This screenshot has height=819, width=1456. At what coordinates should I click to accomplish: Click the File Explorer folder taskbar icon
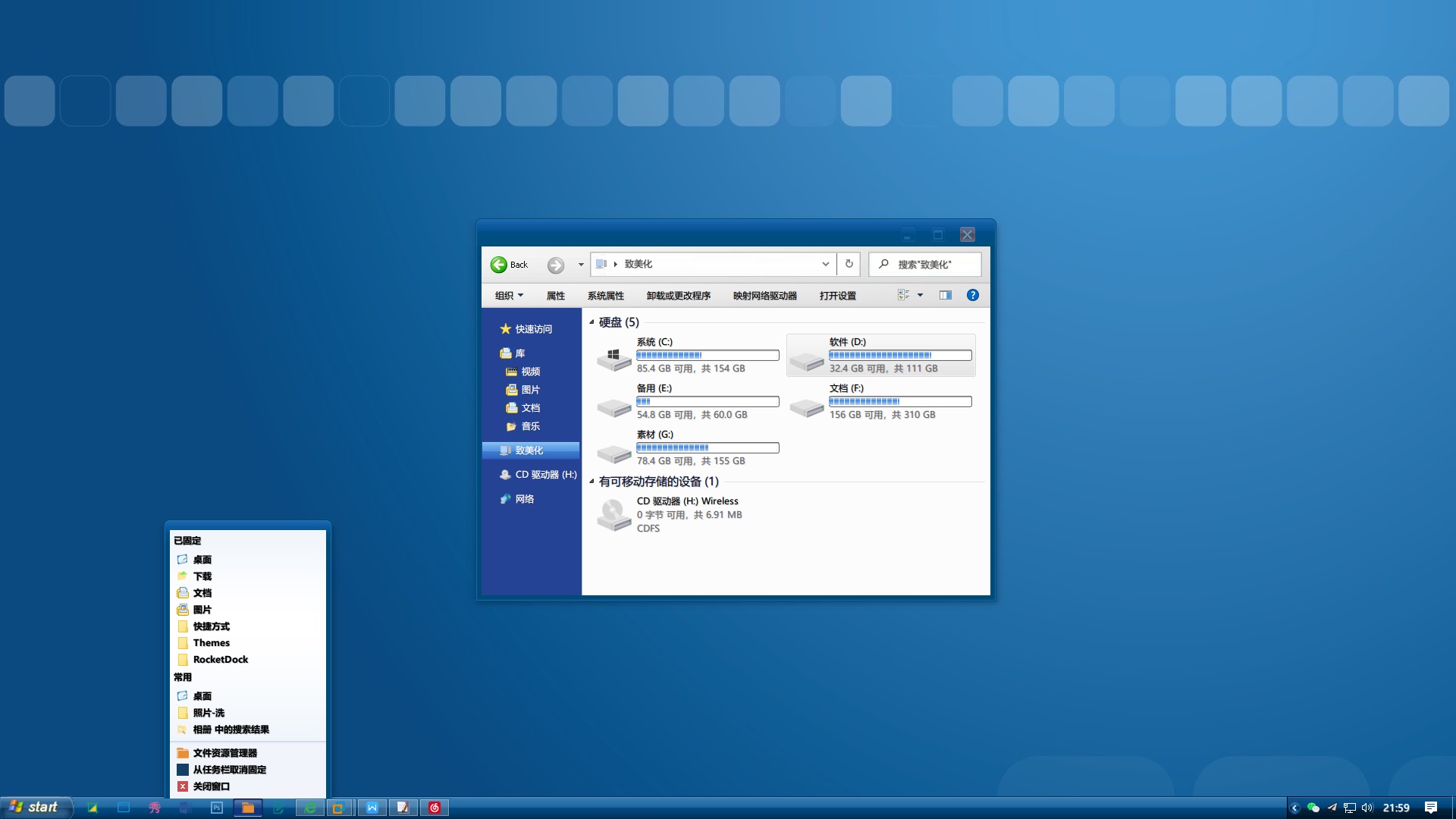coord(248,808)
